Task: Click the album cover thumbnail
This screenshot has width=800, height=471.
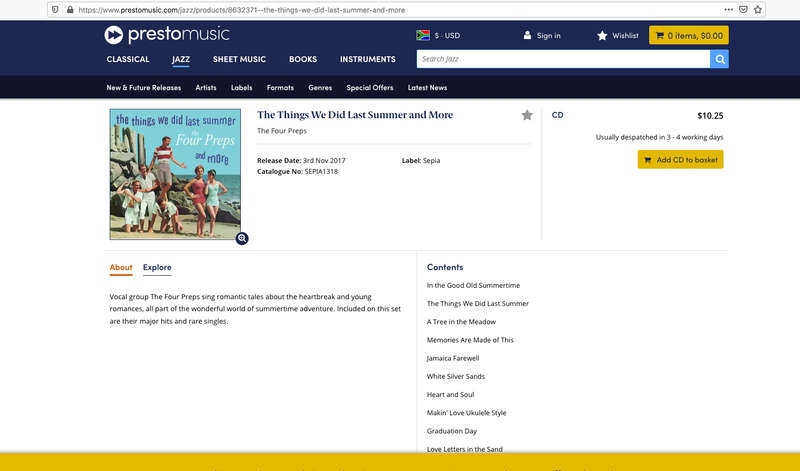Action: [175, 174]
